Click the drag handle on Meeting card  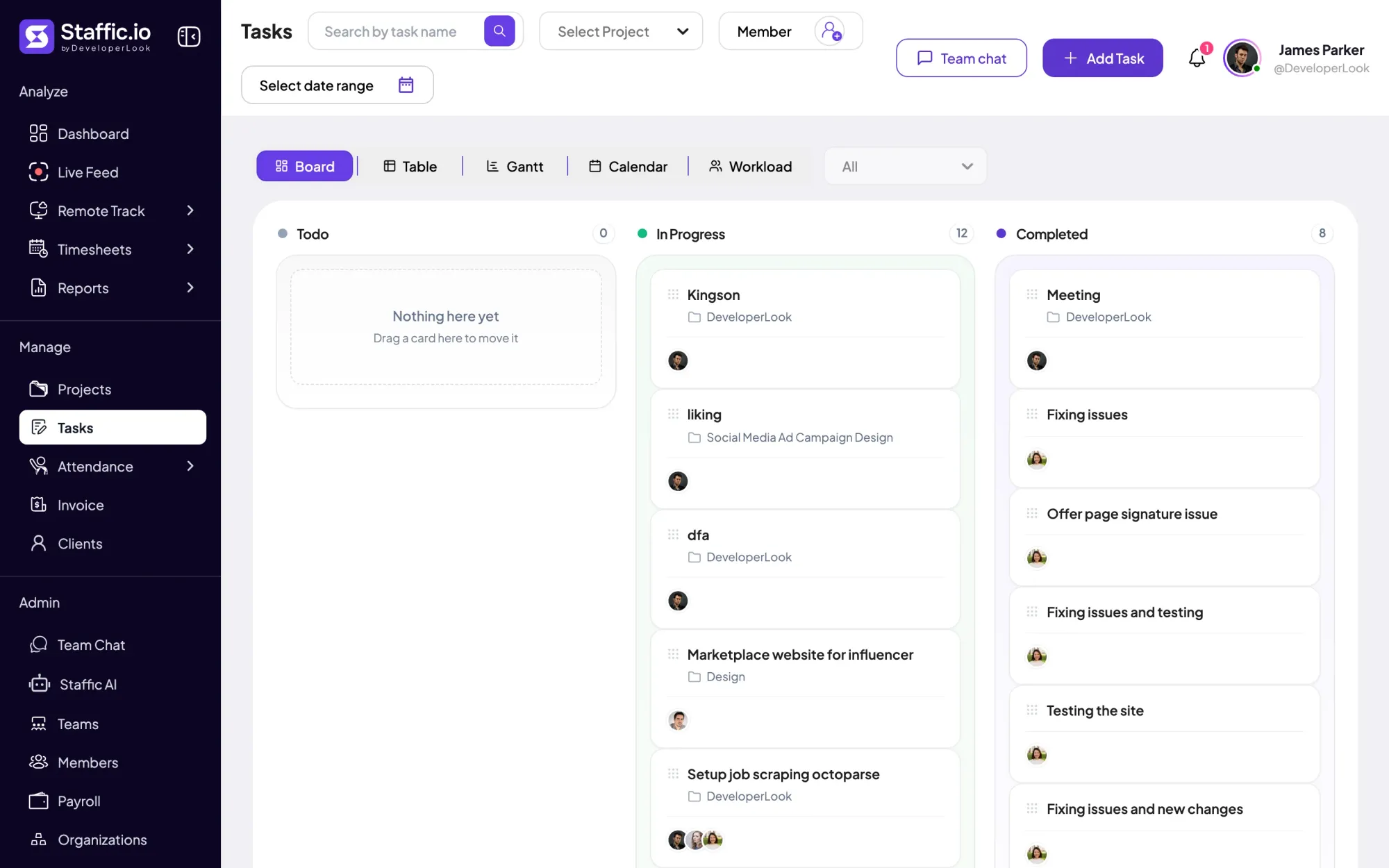click(x=1032, y=294)
